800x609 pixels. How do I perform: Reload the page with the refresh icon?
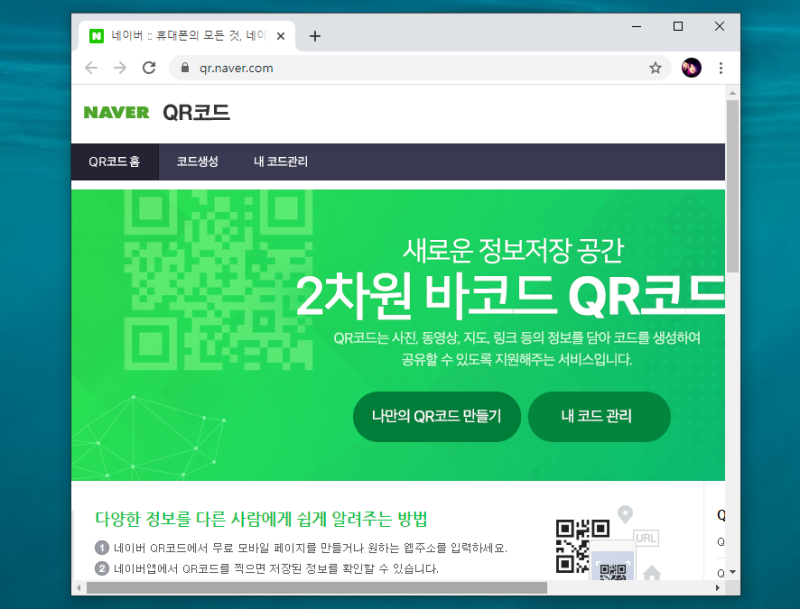coord(149,68)
